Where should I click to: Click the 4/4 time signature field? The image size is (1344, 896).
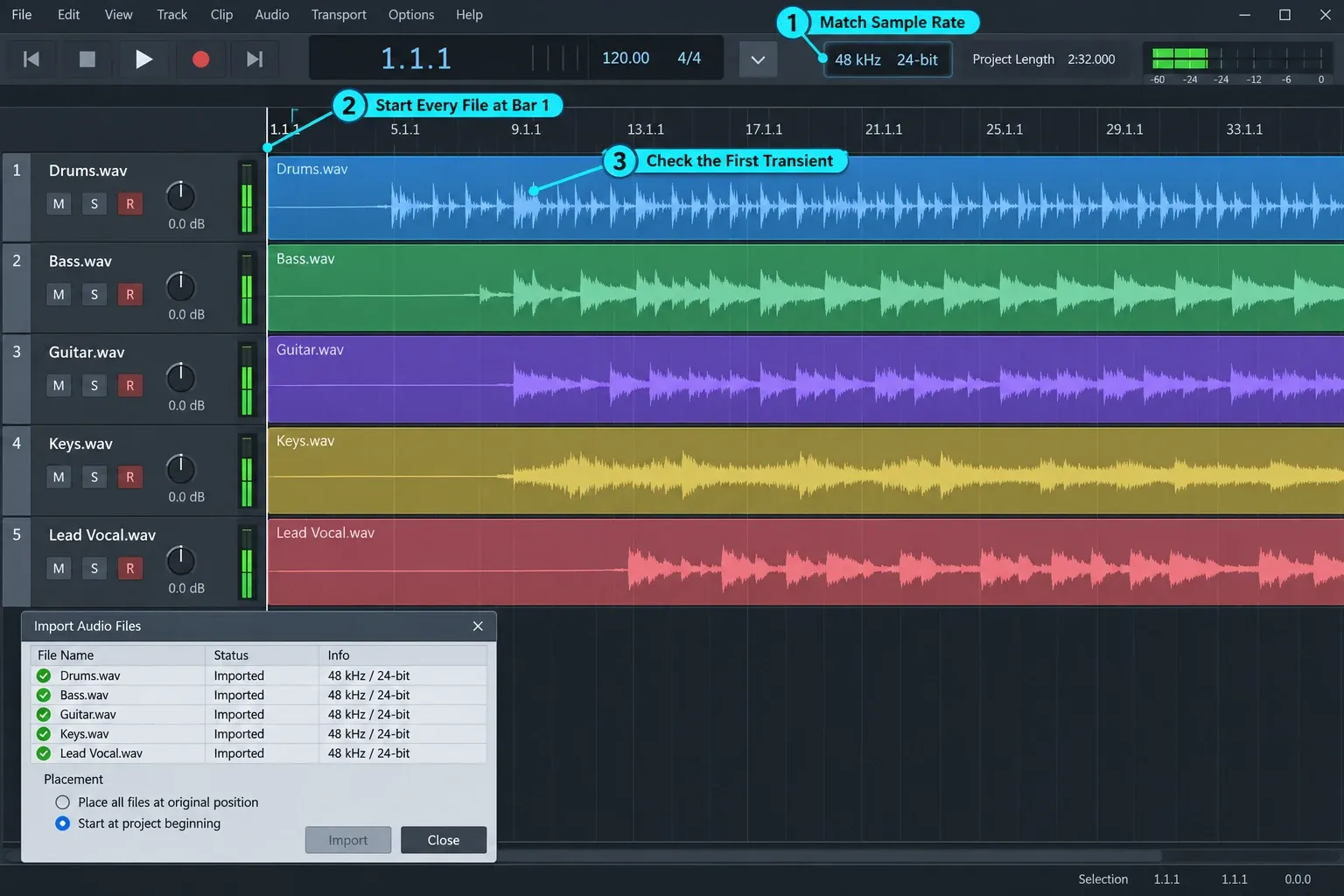click(689, 58)
